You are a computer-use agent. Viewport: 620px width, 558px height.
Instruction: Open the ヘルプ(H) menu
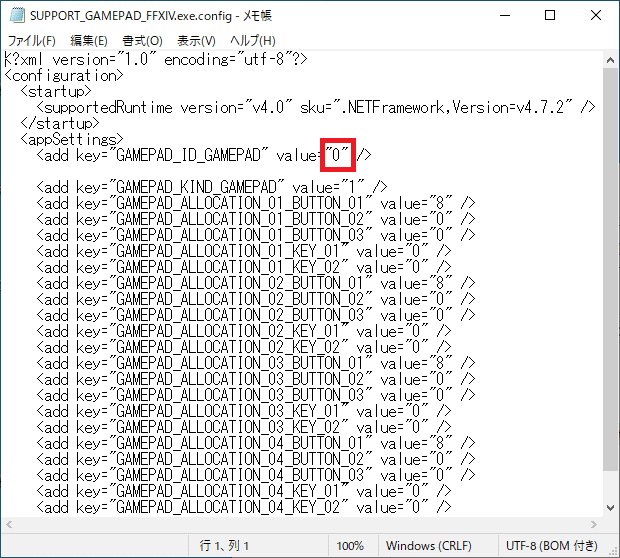coord(253,40)
